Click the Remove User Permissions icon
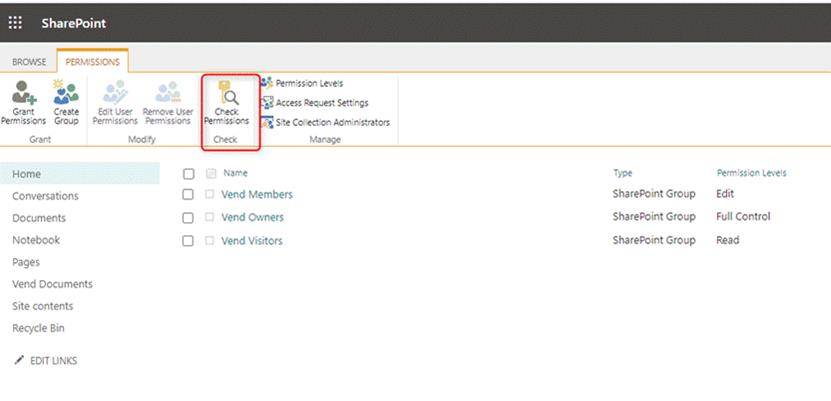Viewport: 831px width, 401px height. click(168, 92)
